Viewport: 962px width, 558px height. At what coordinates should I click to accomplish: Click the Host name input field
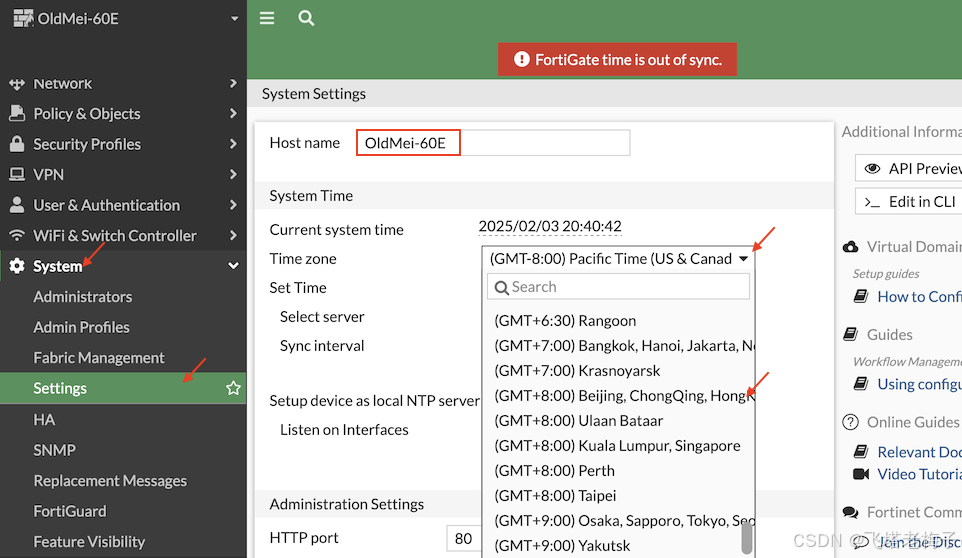tap(493, 143)
